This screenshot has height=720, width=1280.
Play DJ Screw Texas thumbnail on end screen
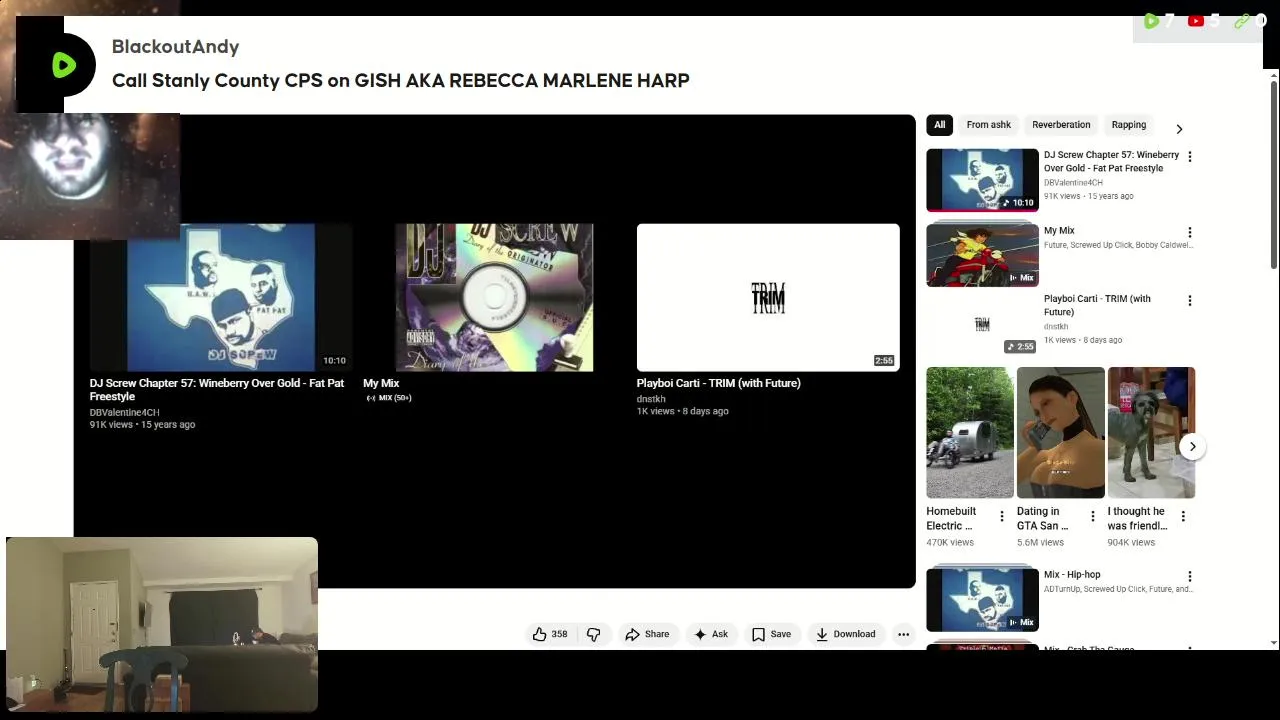coord(221,297)
